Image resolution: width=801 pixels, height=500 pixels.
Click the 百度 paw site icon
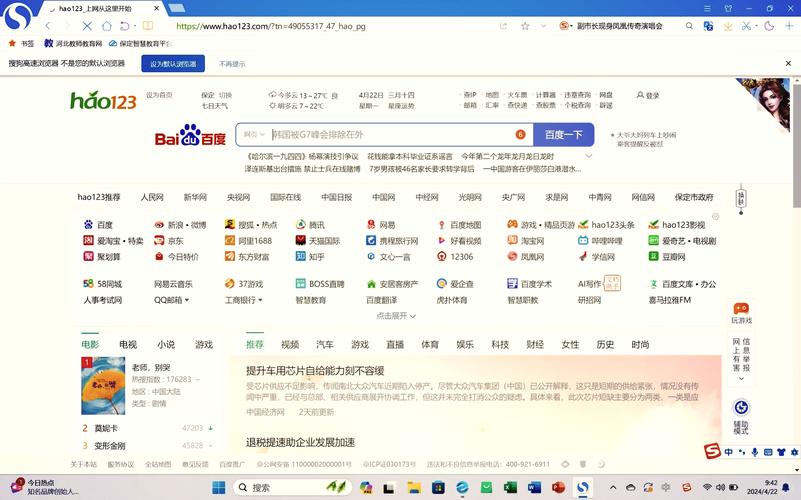(x=88, y=225)
